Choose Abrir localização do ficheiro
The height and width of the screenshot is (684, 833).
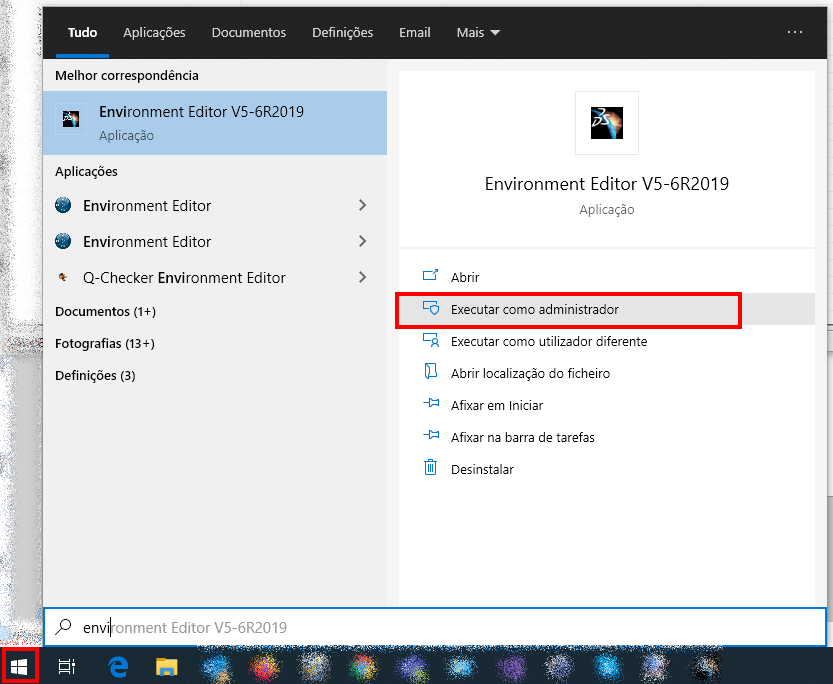pyautogui.click(x=530, y=373)
